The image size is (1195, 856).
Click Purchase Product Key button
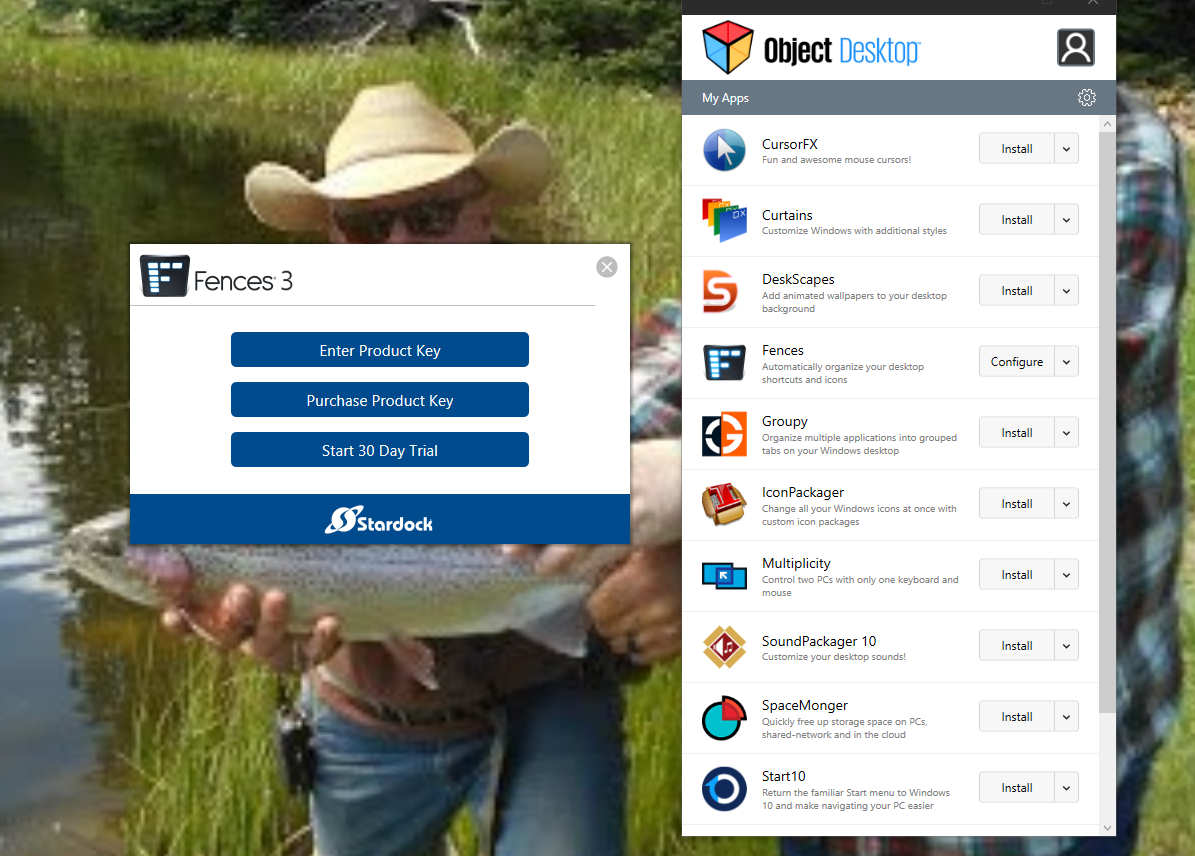pos(380,400)
